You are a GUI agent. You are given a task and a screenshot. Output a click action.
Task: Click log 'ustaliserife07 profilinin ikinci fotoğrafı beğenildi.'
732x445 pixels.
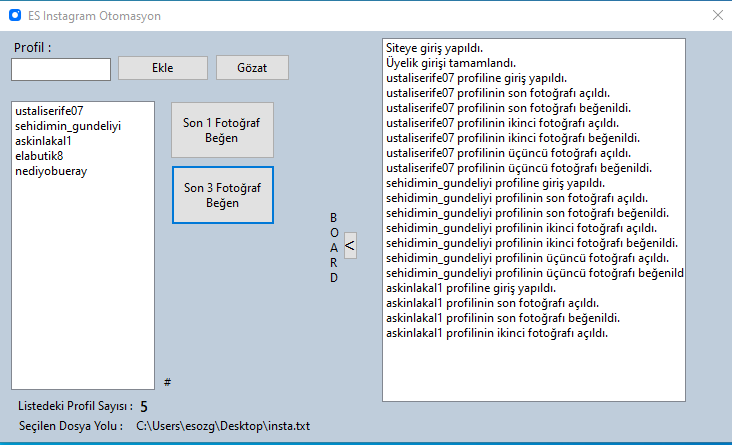(513, 138)
